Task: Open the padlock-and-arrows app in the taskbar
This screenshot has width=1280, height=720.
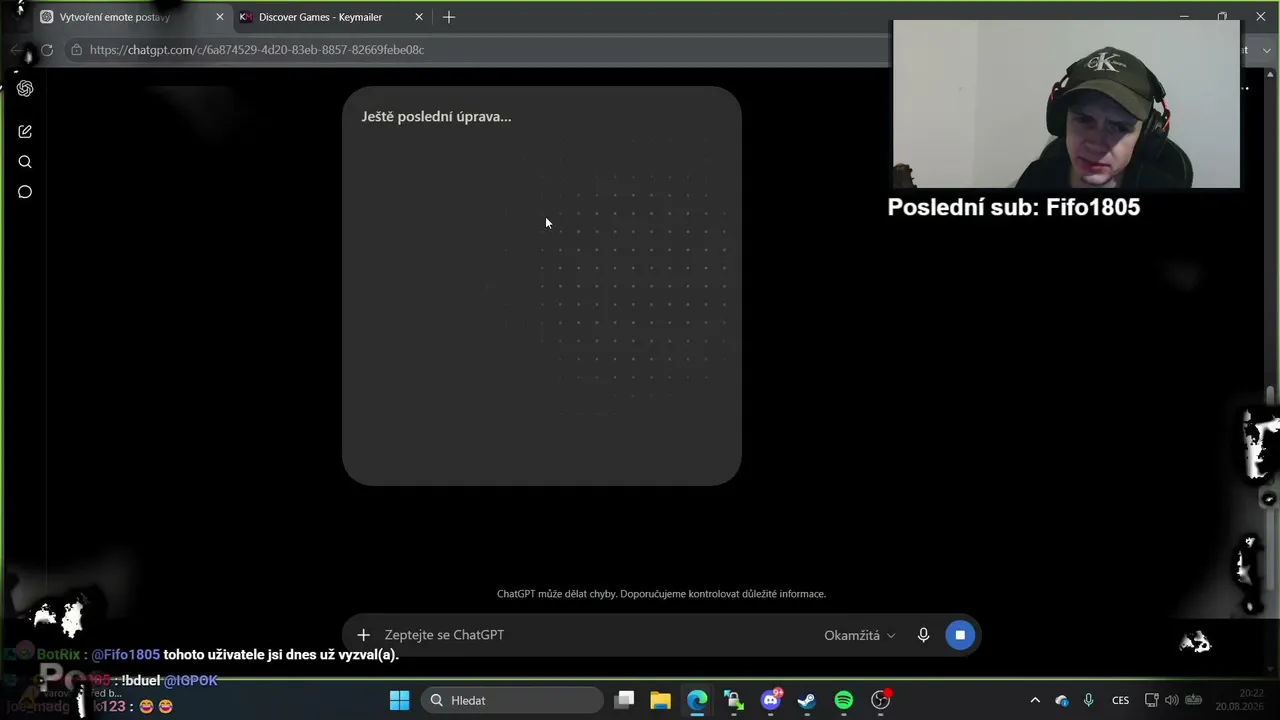Action: click(x=734, y=700)
